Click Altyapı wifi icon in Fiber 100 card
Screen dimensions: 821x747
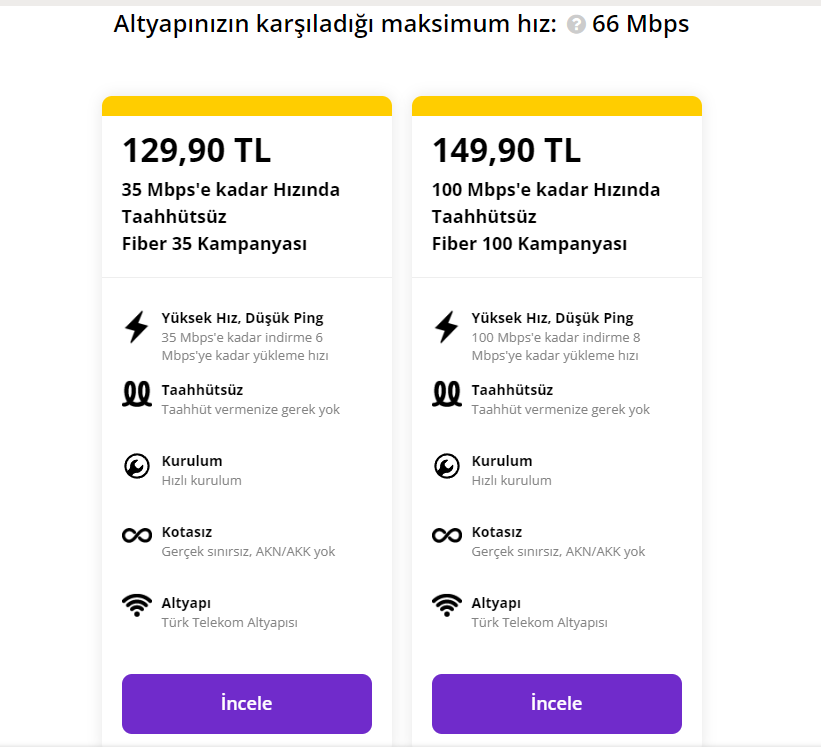click(447, 606)
